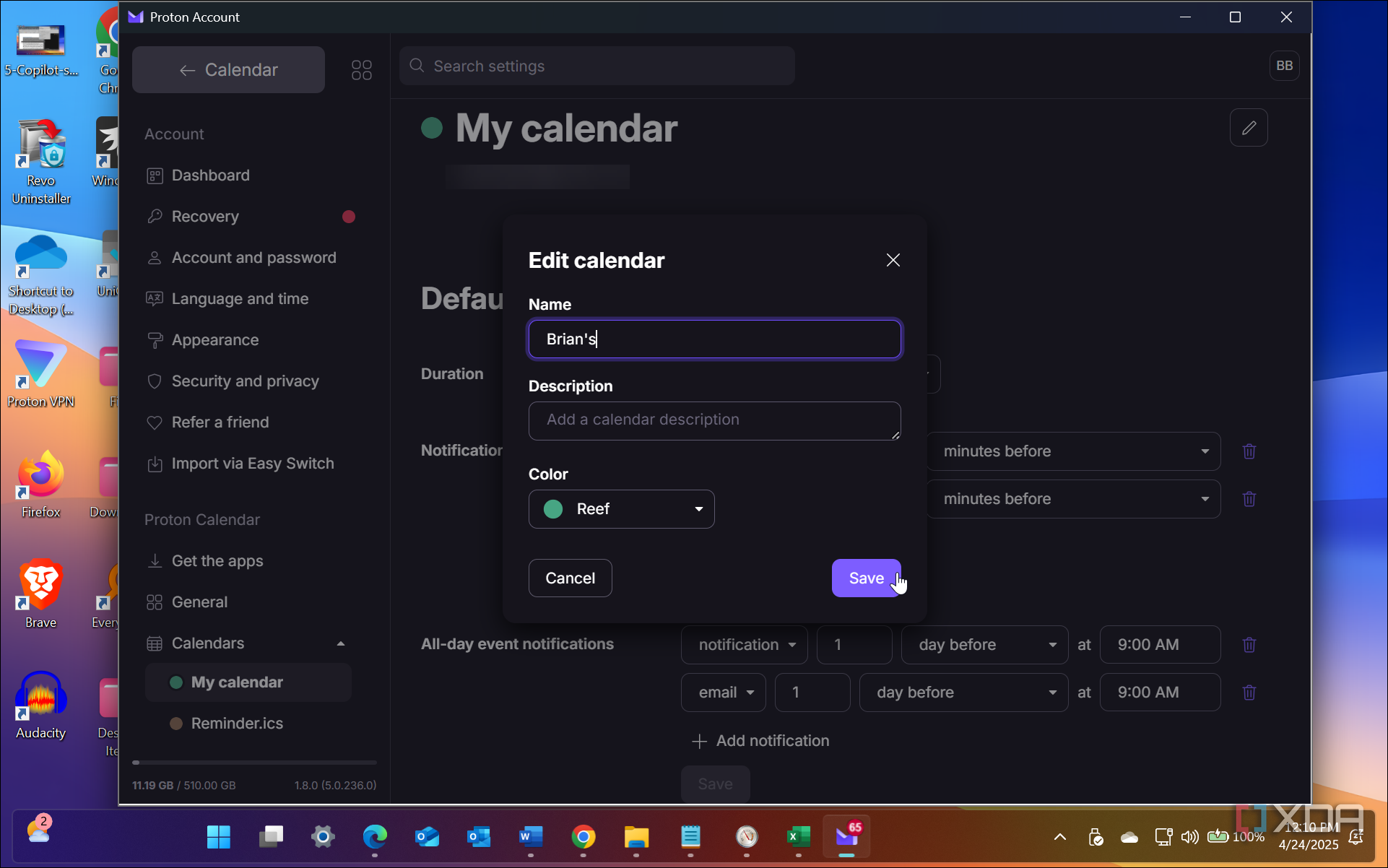
Task: Open the Reef color dropdown
Action: (x=621, y=509)
